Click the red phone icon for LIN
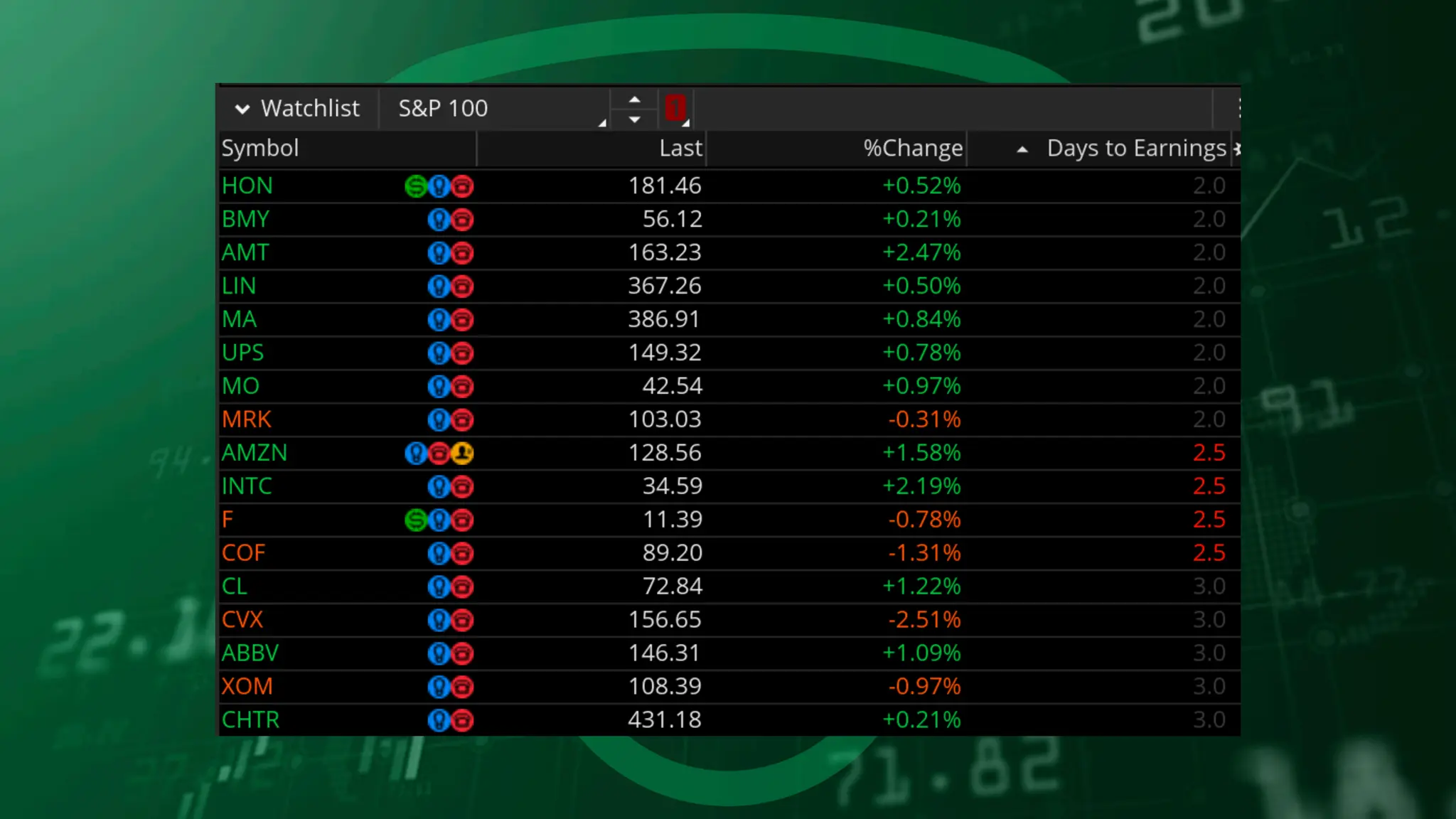 click(462, 287)
